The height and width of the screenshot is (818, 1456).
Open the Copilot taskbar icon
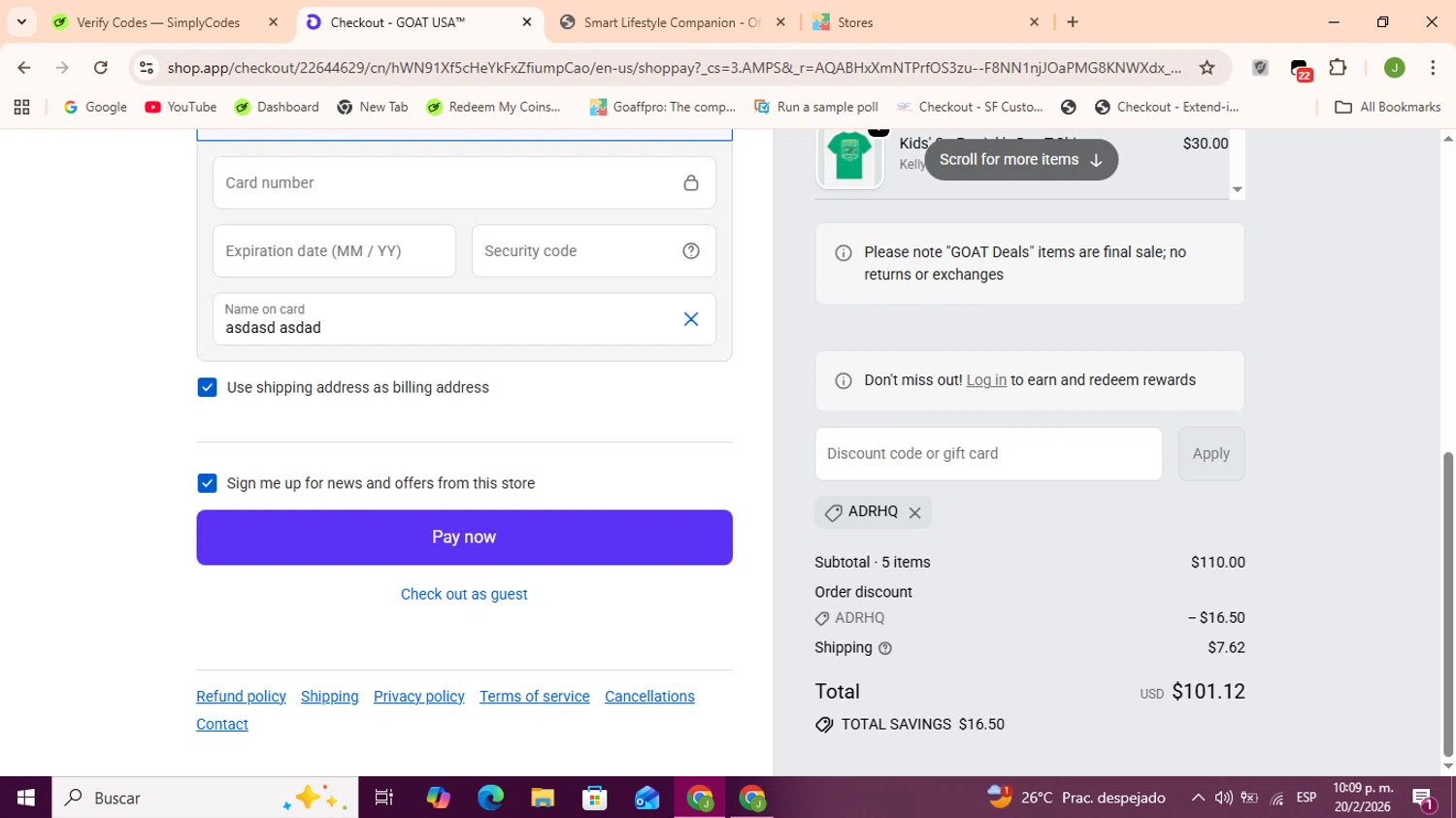click(438, 798)
